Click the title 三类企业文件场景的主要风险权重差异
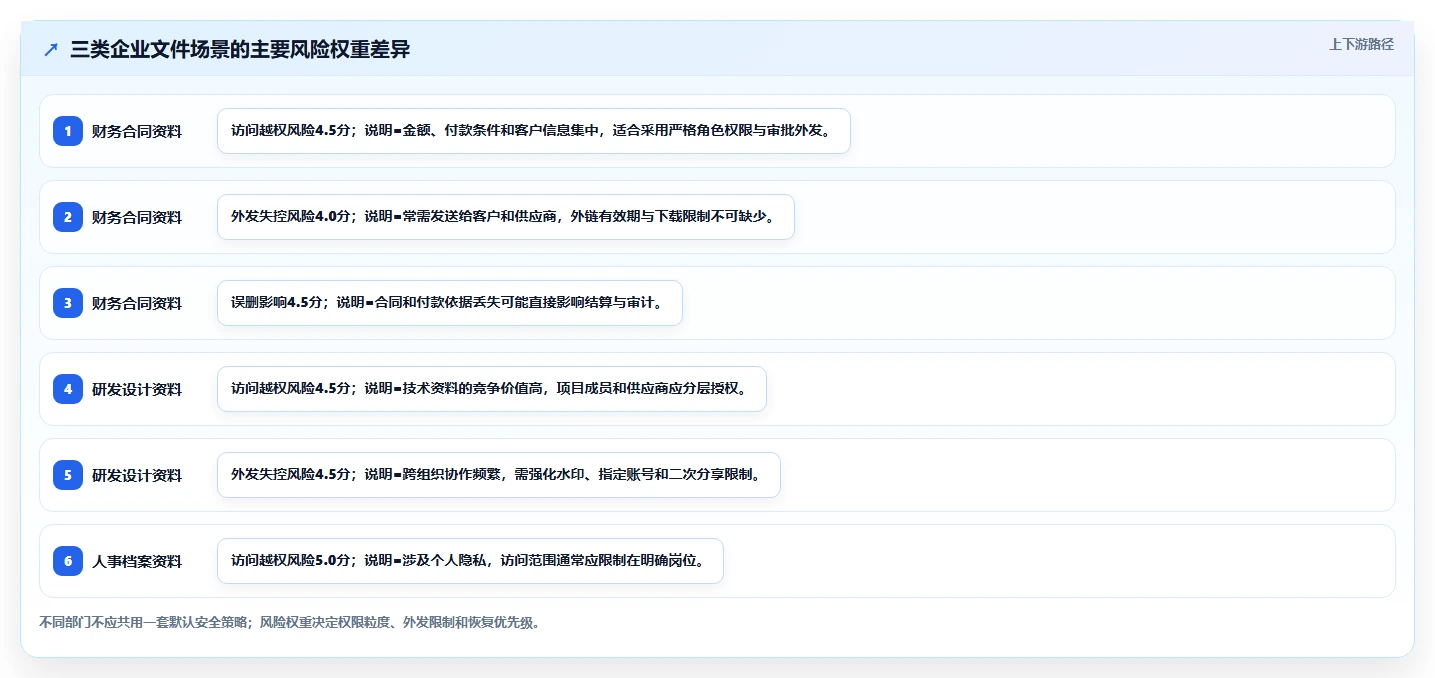The height and width of the screenshot is (678, 1435). (x=240, y=50)
